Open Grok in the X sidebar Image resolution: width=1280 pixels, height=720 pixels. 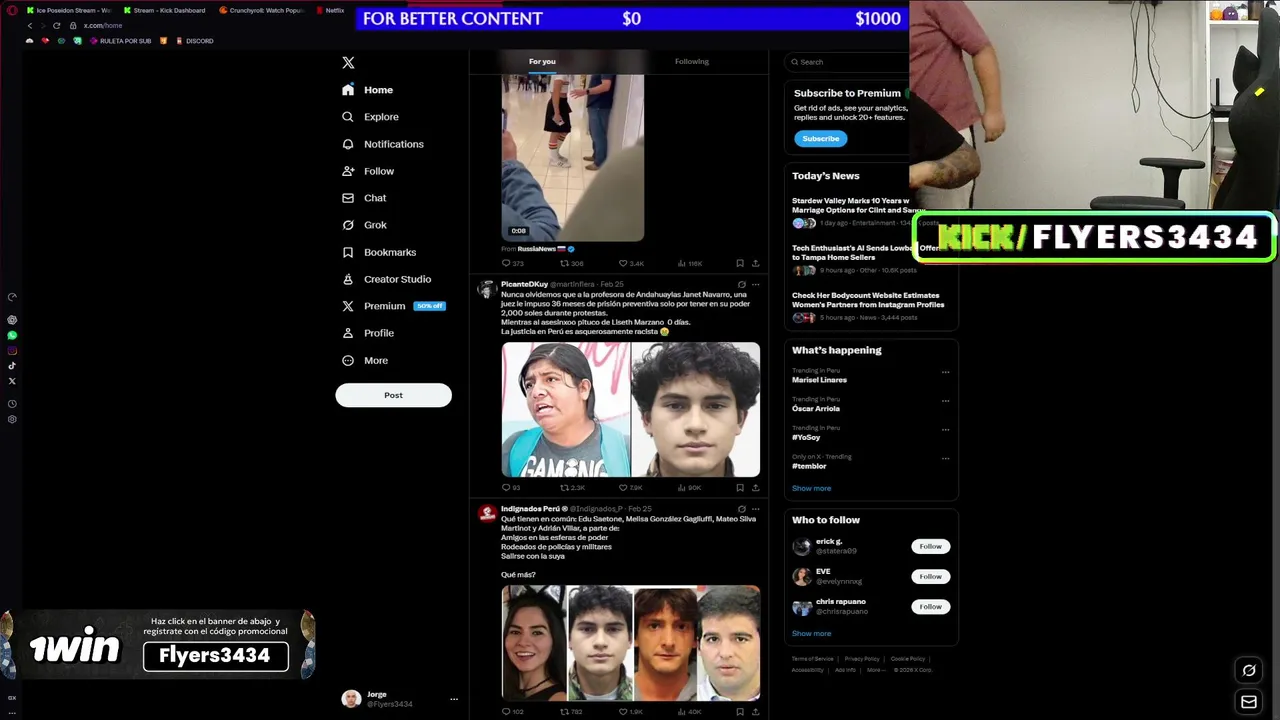(x=364, y=225)
